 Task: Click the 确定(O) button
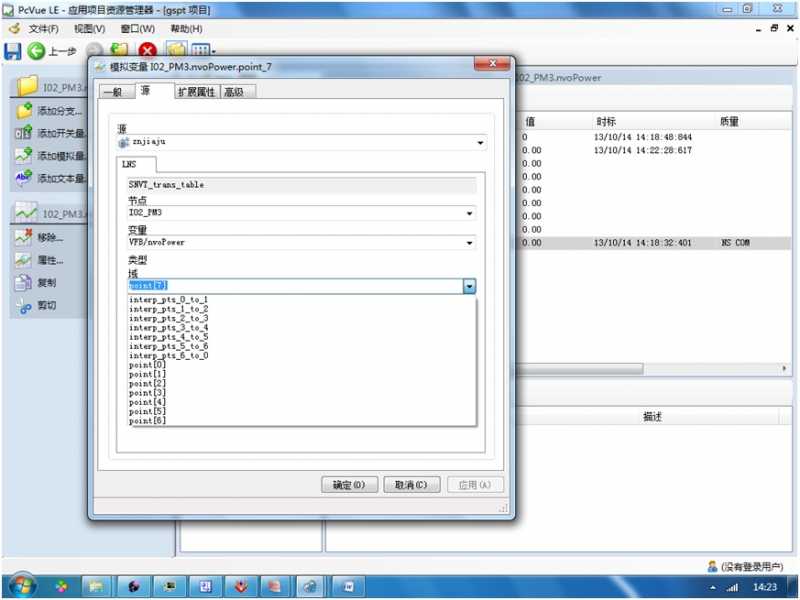point(349,485)
